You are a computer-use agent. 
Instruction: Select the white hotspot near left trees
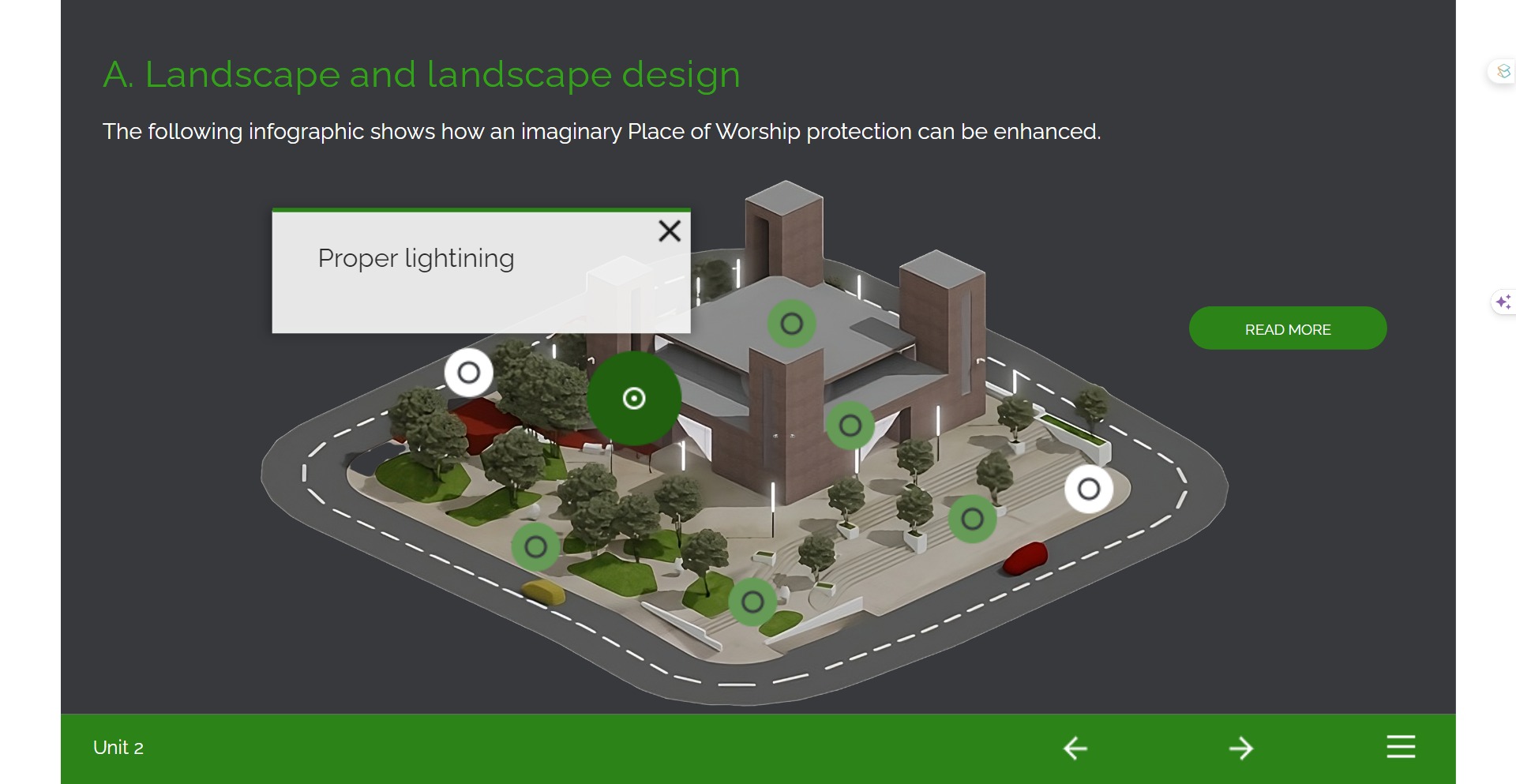469,373
